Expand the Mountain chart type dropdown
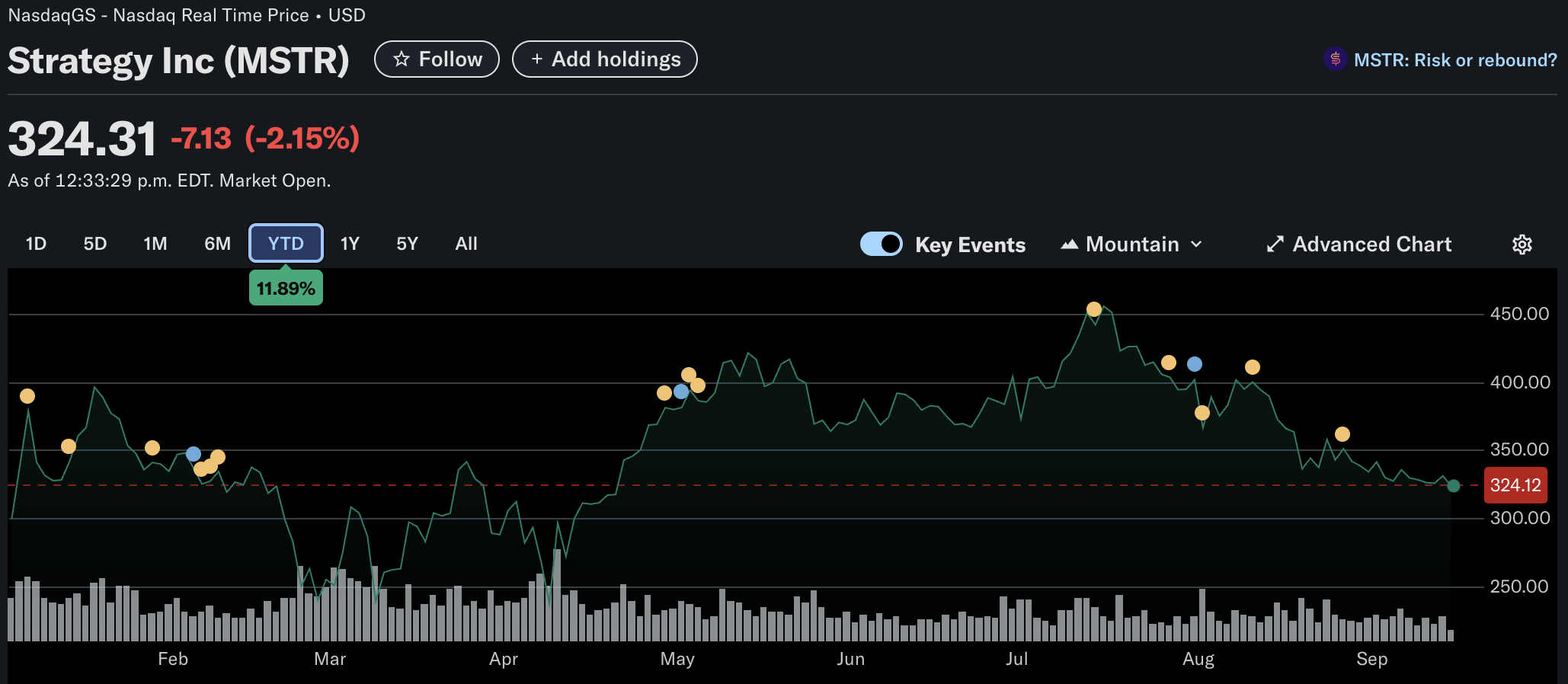 coord(1131,245)
